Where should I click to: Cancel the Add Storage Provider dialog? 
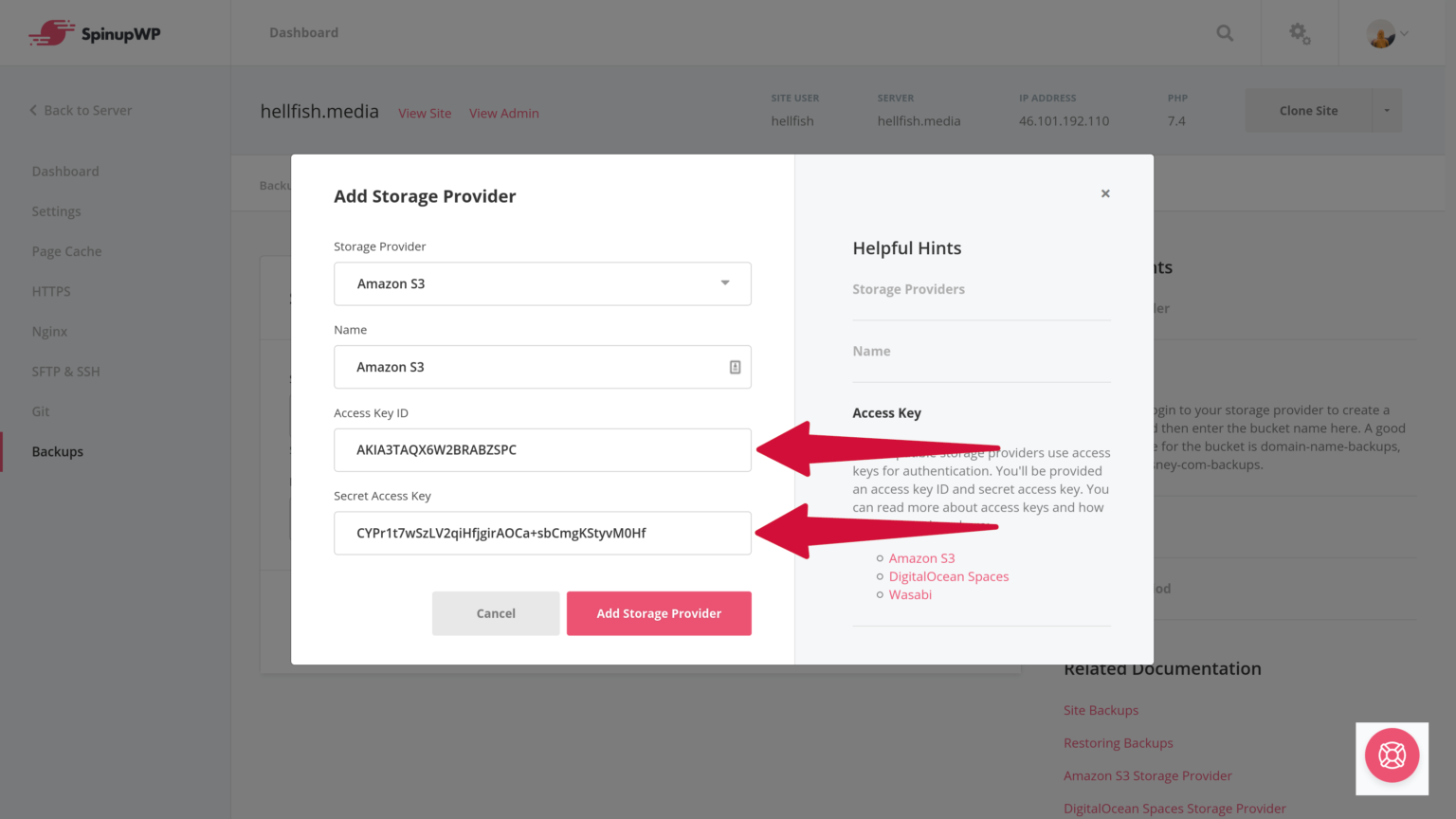click(x=495, y=612)
